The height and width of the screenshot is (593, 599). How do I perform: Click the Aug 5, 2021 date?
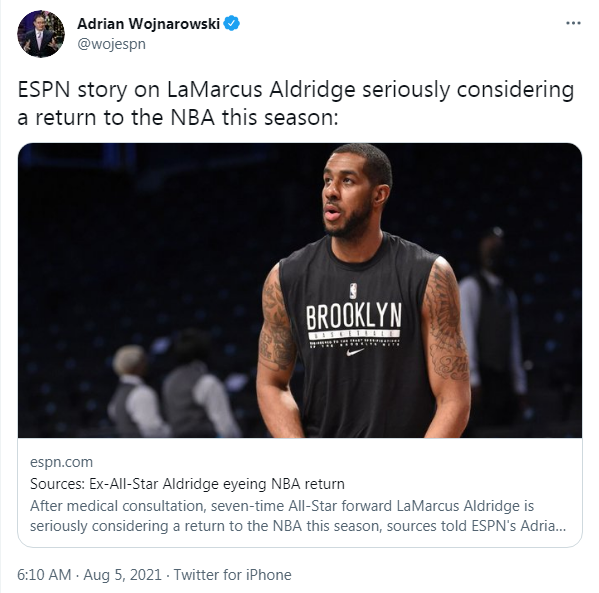point(122,575)
